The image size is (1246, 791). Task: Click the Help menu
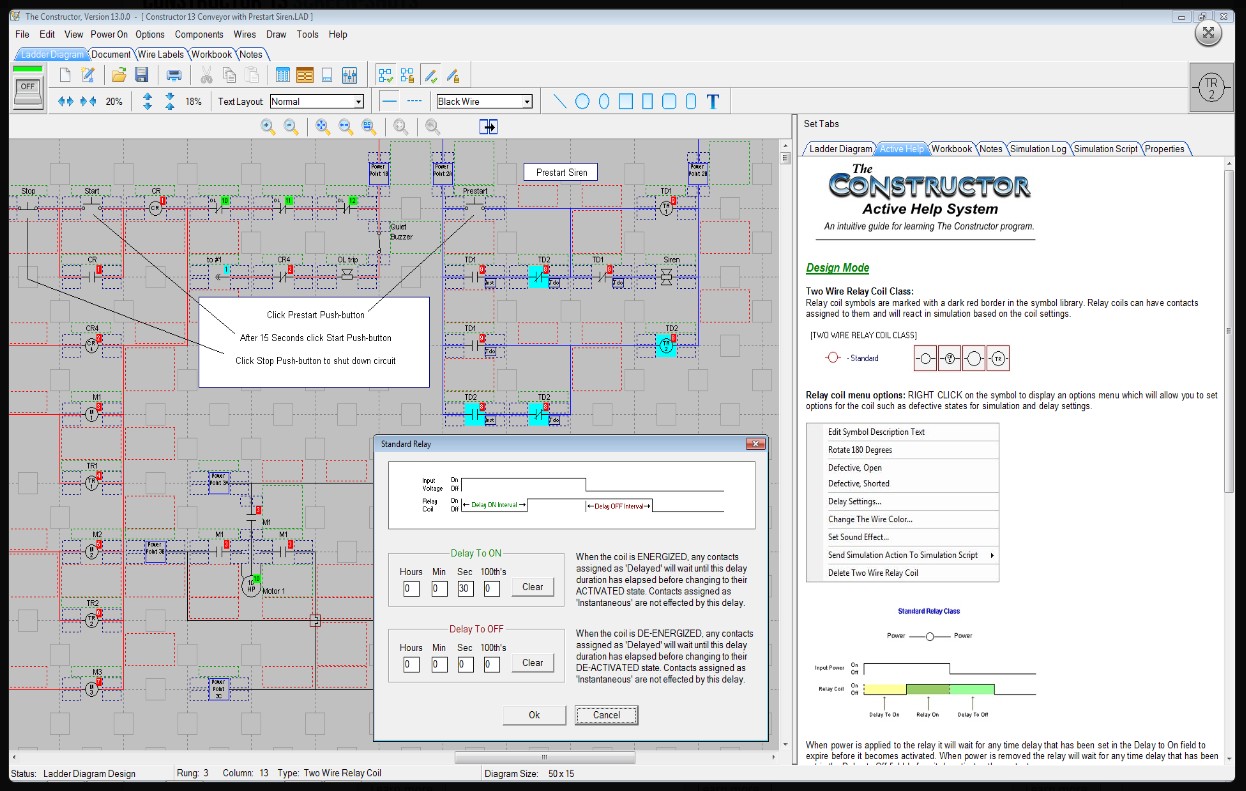338,34
